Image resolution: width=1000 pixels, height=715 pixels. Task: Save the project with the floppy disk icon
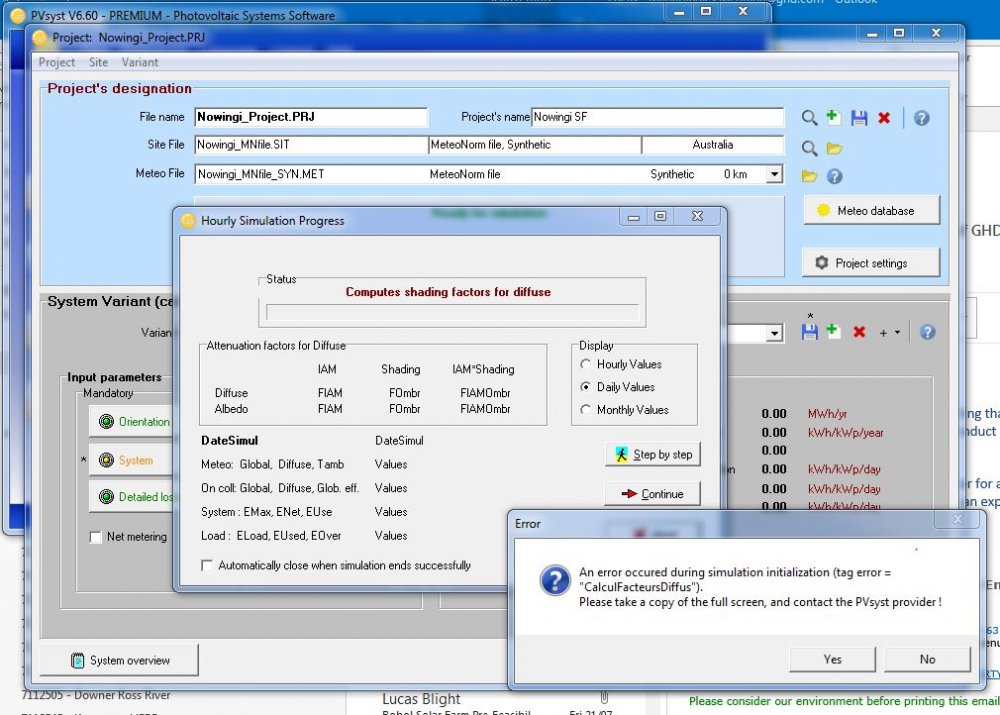(x=858, y=118)
